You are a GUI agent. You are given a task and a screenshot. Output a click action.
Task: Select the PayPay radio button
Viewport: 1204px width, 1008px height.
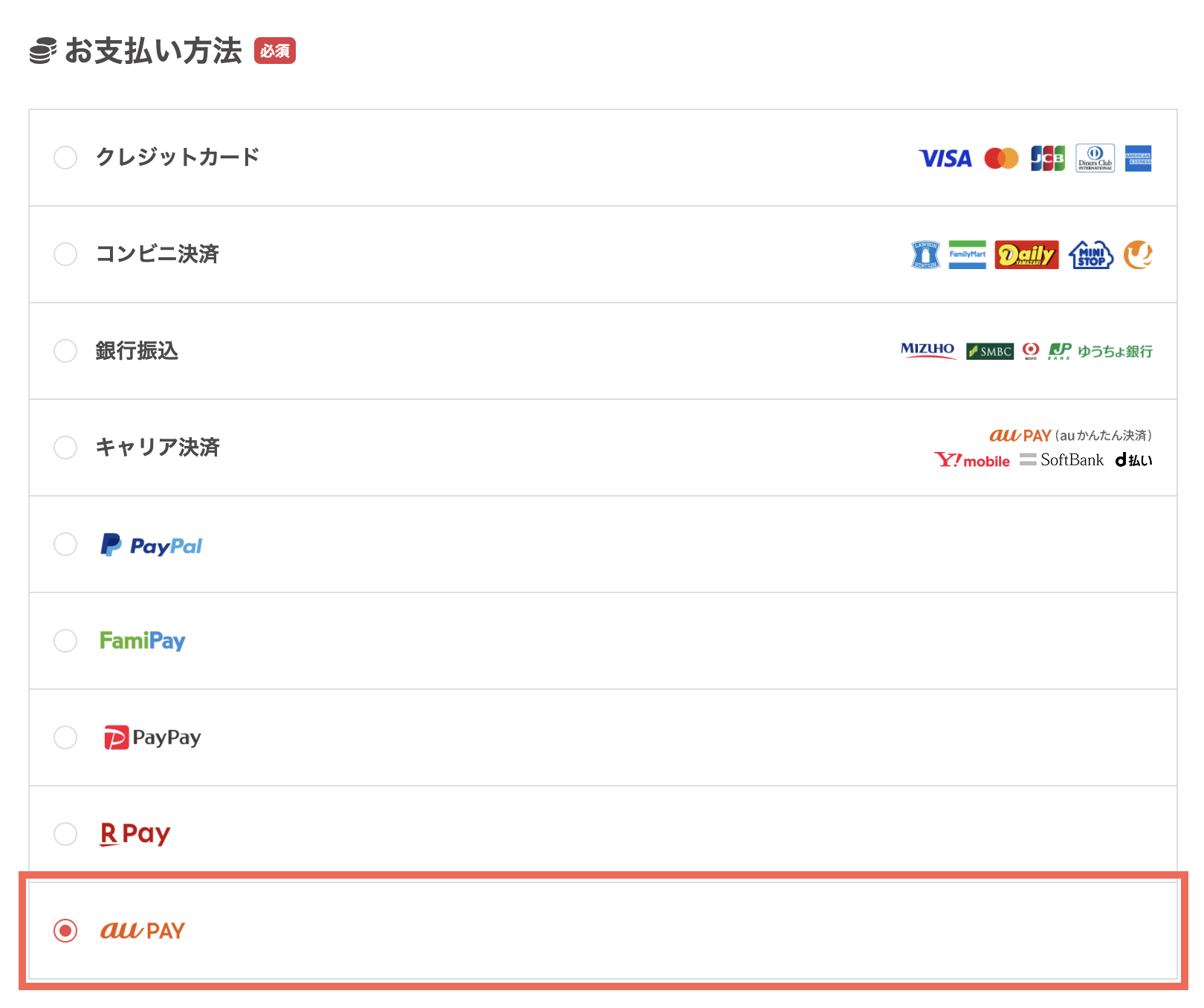[65, 737]
